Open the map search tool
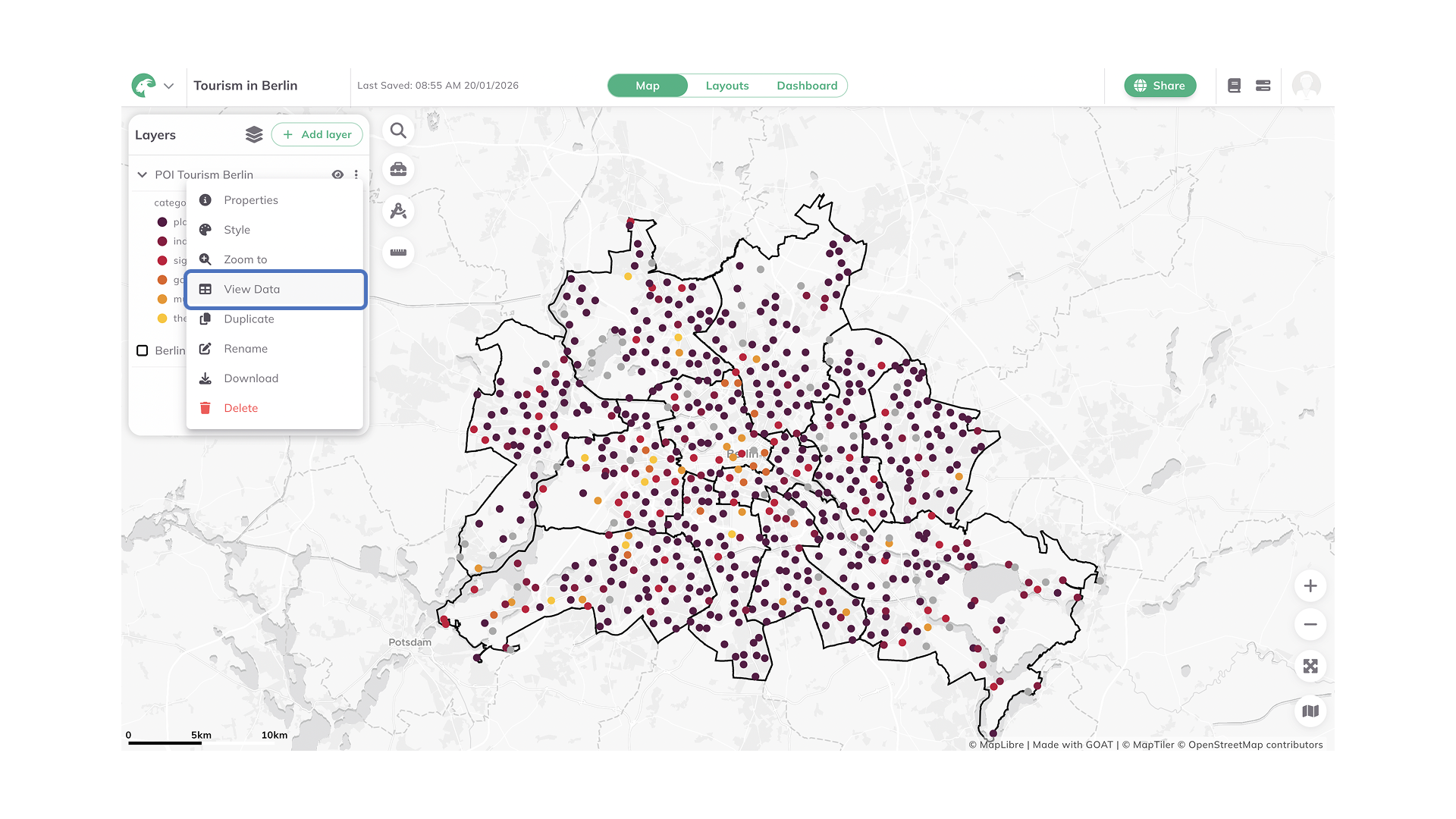Viewport: 1456px width, 819px height. coord(398,131)
